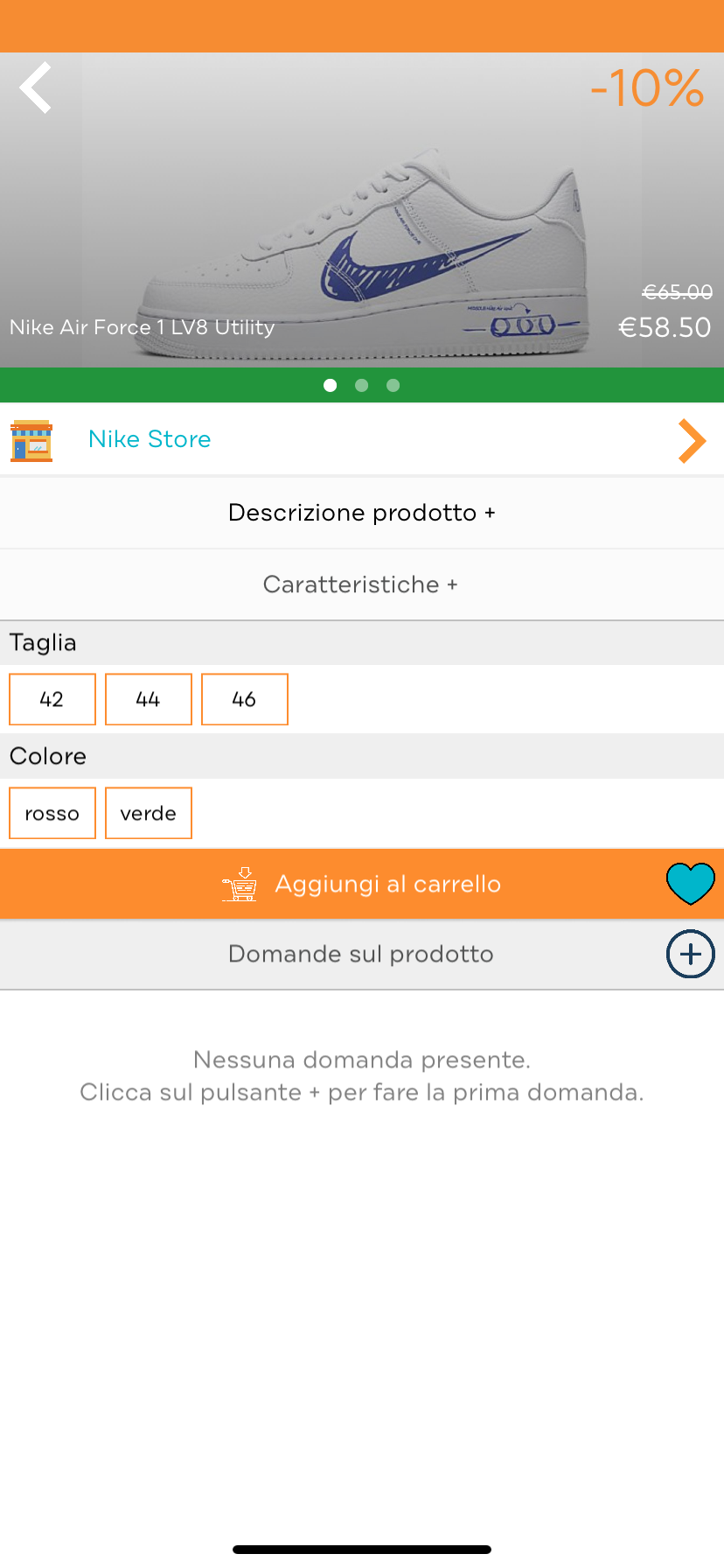The image size is (724, 1568).
Task: Open the Nike Store link
Action: coord(150,439)
